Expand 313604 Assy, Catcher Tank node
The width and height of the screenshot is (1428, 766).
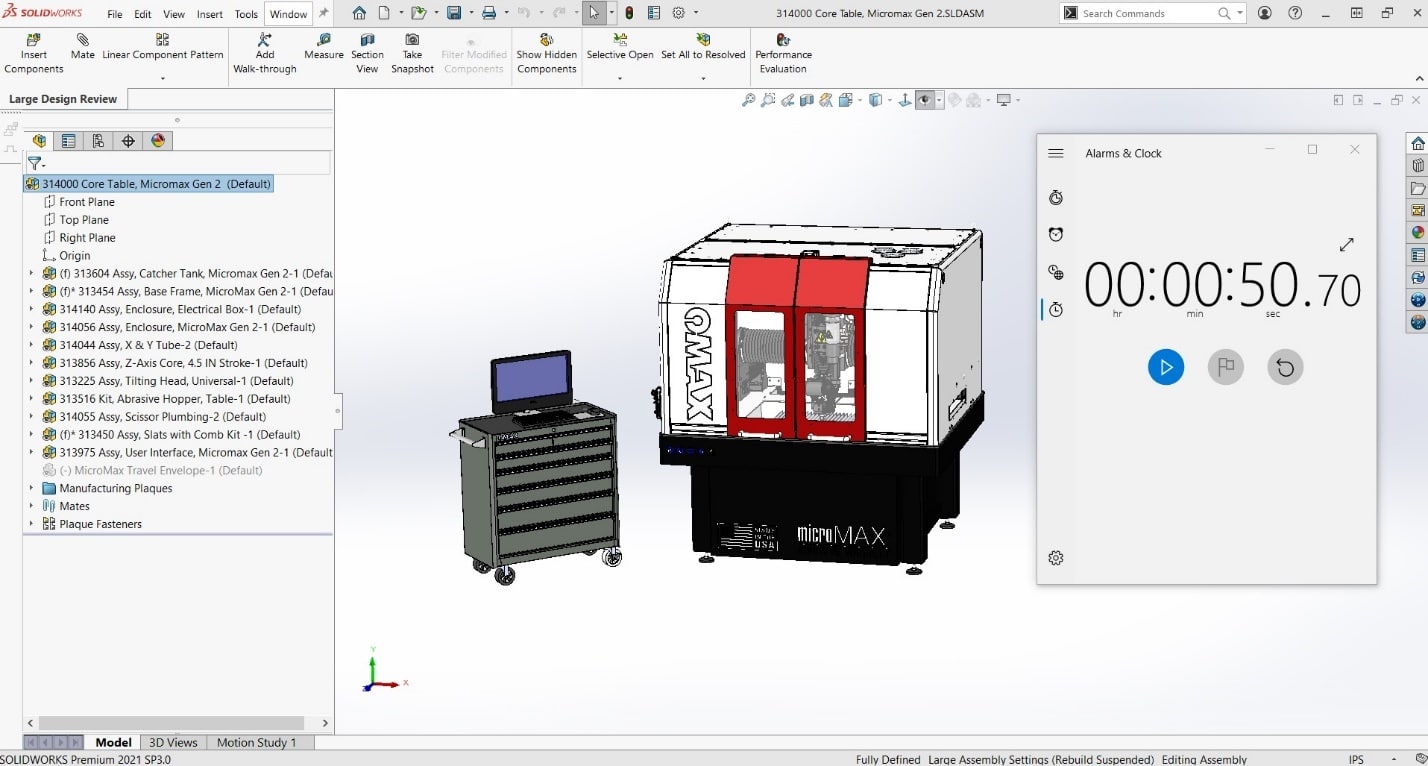pos(31,273)
